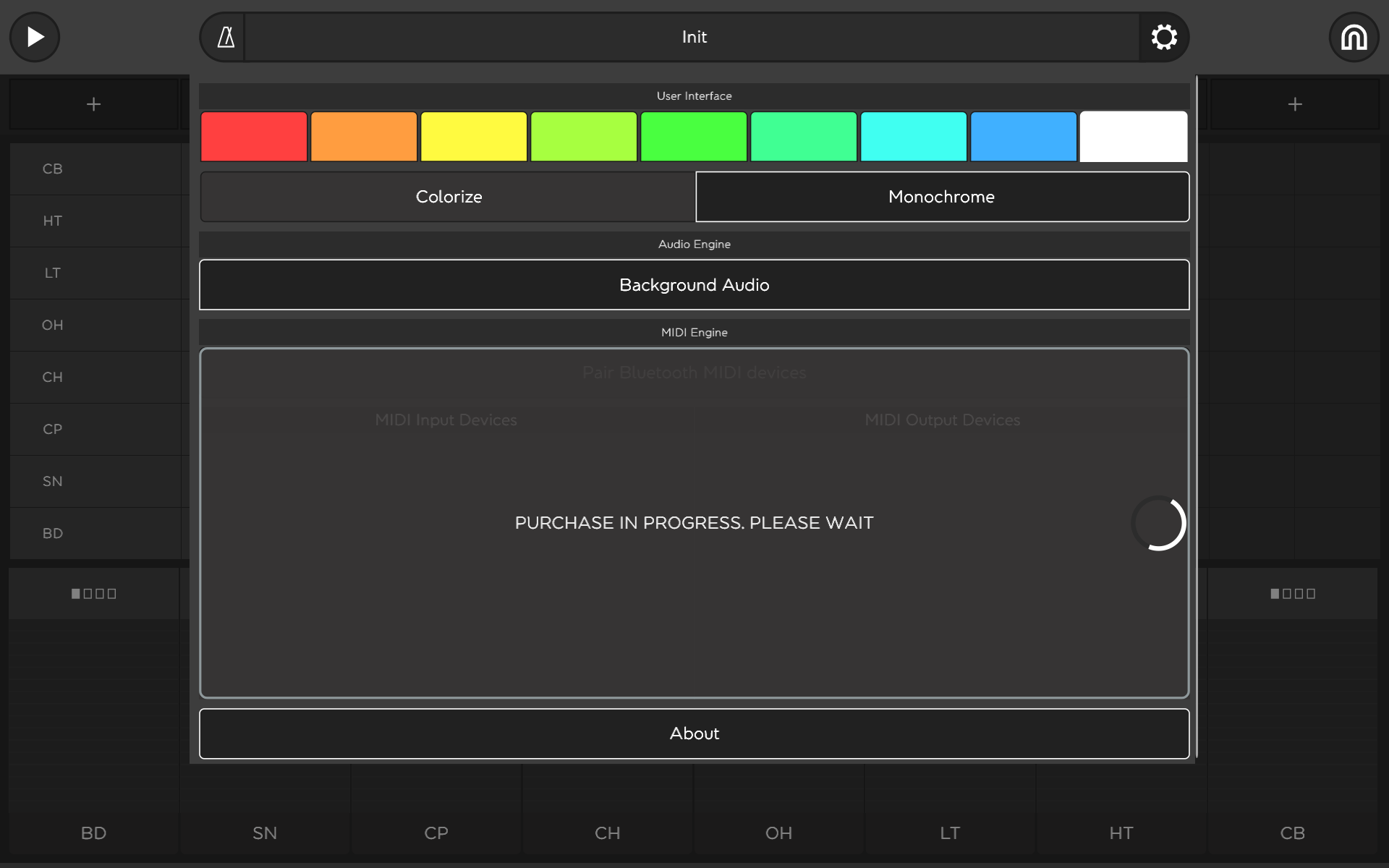Toggle the metronome icon
The height and width of the screenshot is (868, 1389).
(226, 37)
